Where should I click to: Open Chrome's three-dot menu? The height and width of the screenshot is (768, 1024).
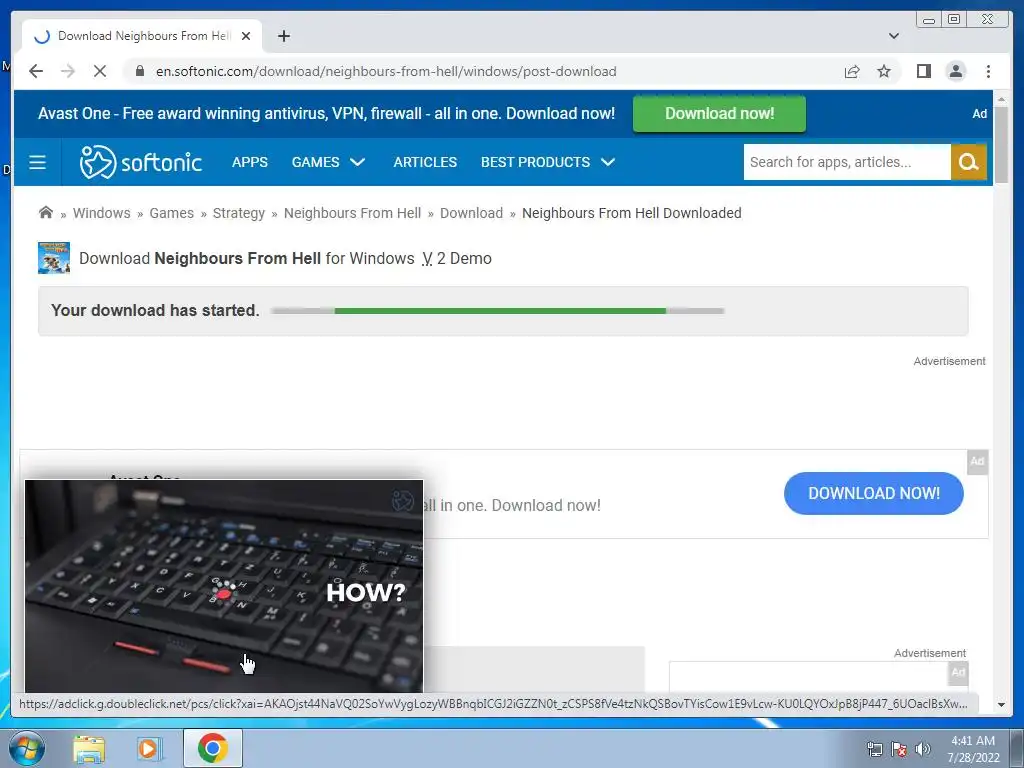point(988,71)
